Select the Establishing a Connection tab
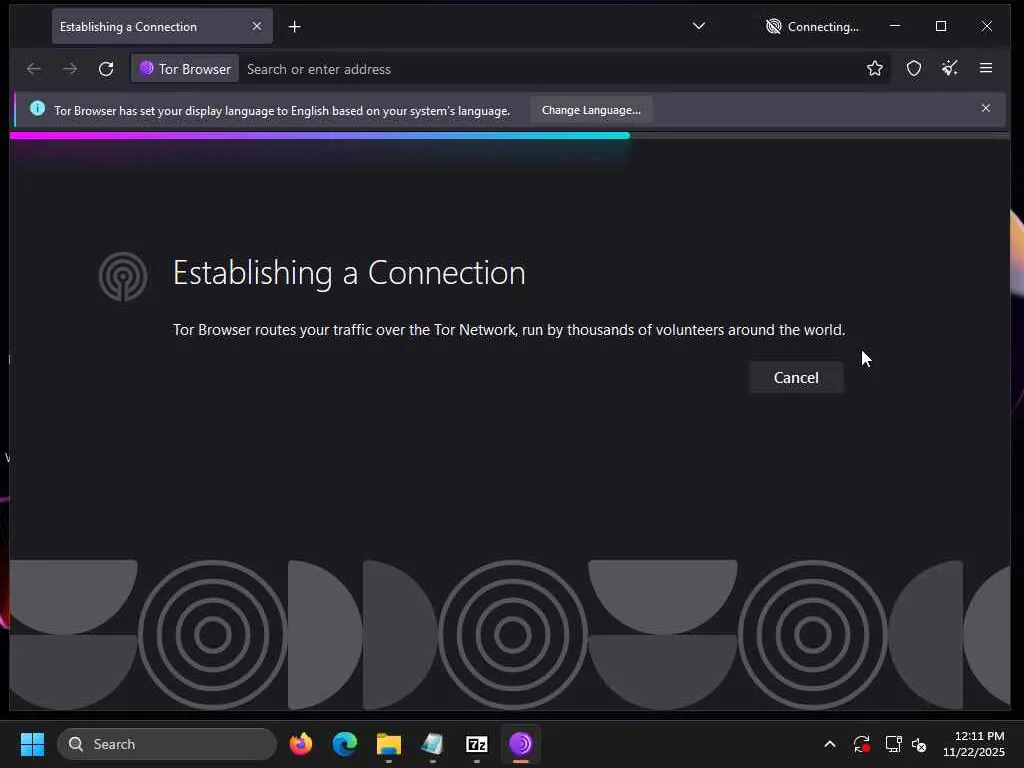This screenshot has width=1024, height=768. pyautogui.click(x=162, y=27)
